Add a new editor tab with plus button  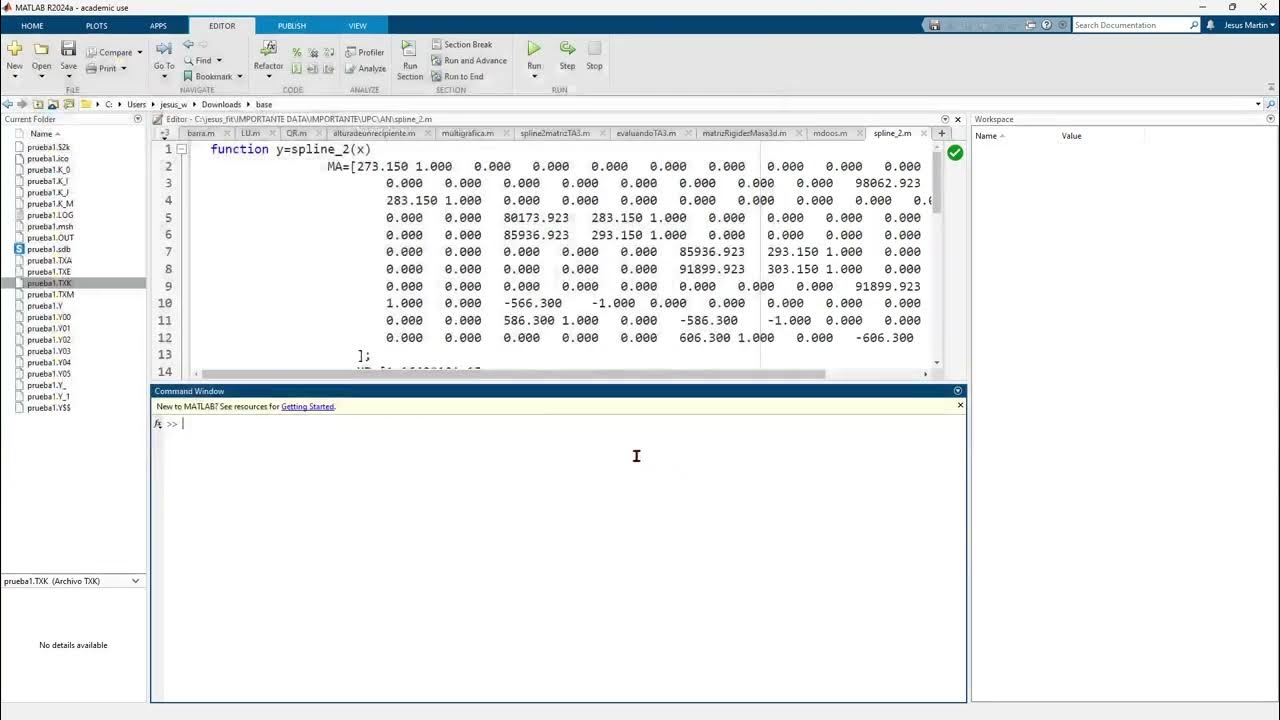[x=941, y=133]
